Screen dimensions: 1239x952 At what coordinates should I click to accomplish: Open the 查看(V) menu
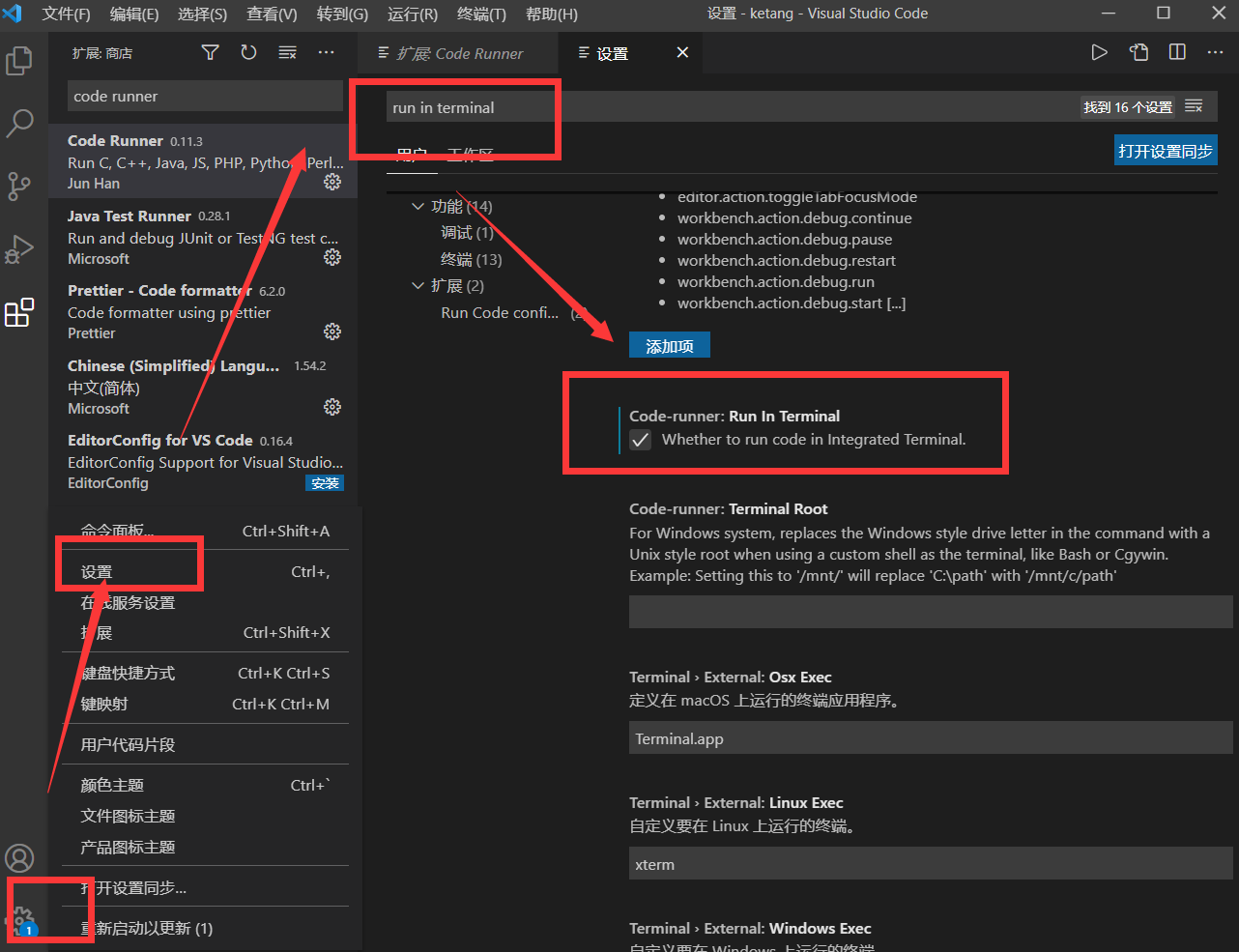pyautogui.click(x=272, y=14)
